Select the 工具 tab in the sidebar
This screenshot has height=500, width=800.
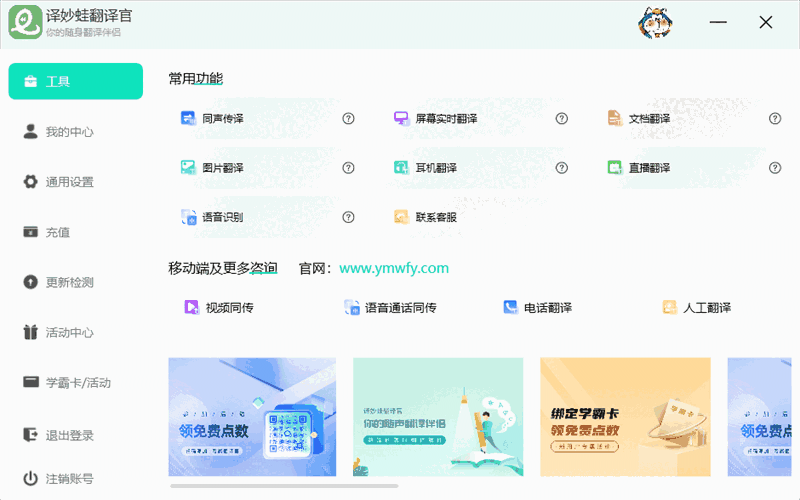coord(76,81)
